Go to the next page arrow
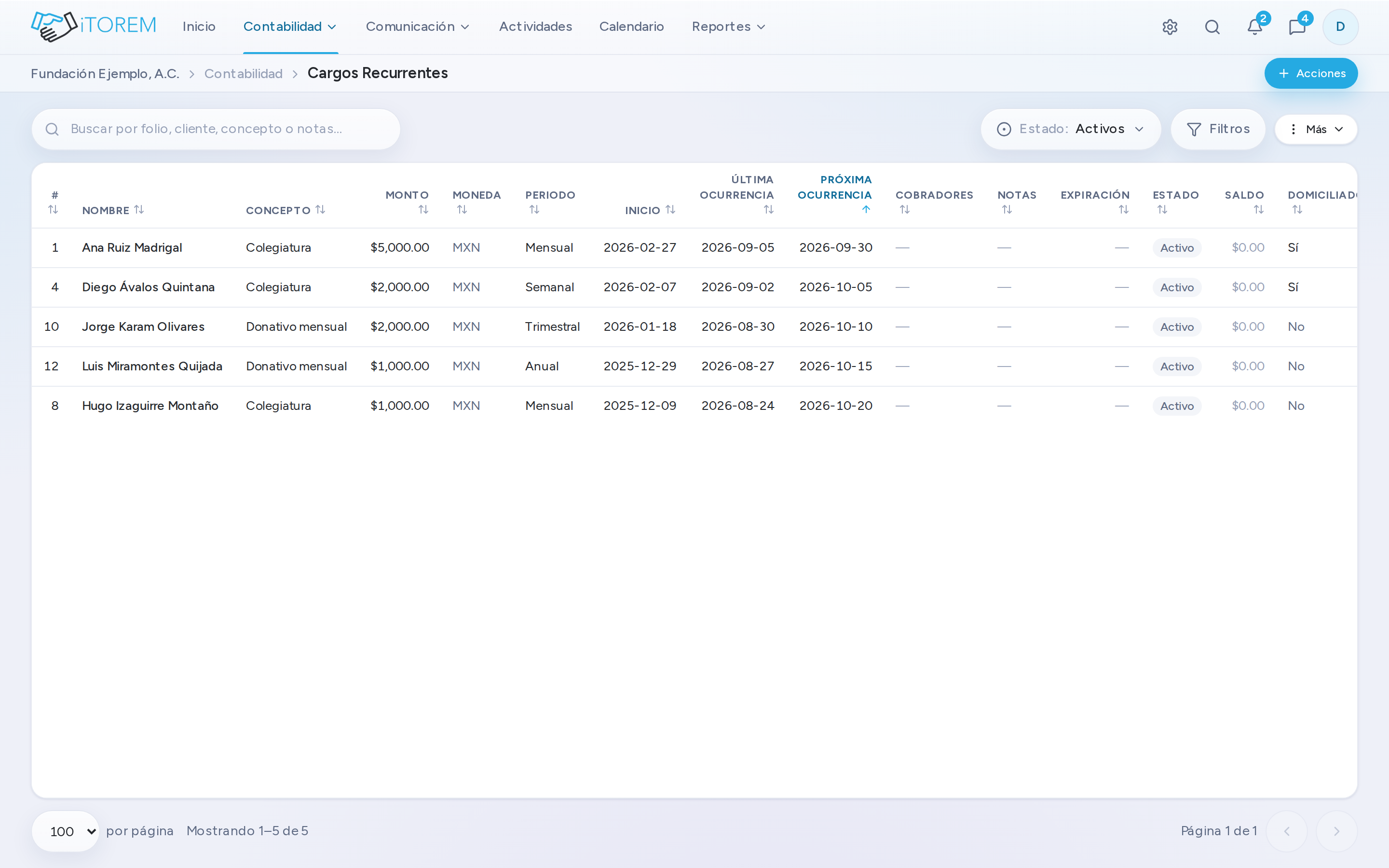This screenshot has width=1389, height=868. (x=1337, y=831)
